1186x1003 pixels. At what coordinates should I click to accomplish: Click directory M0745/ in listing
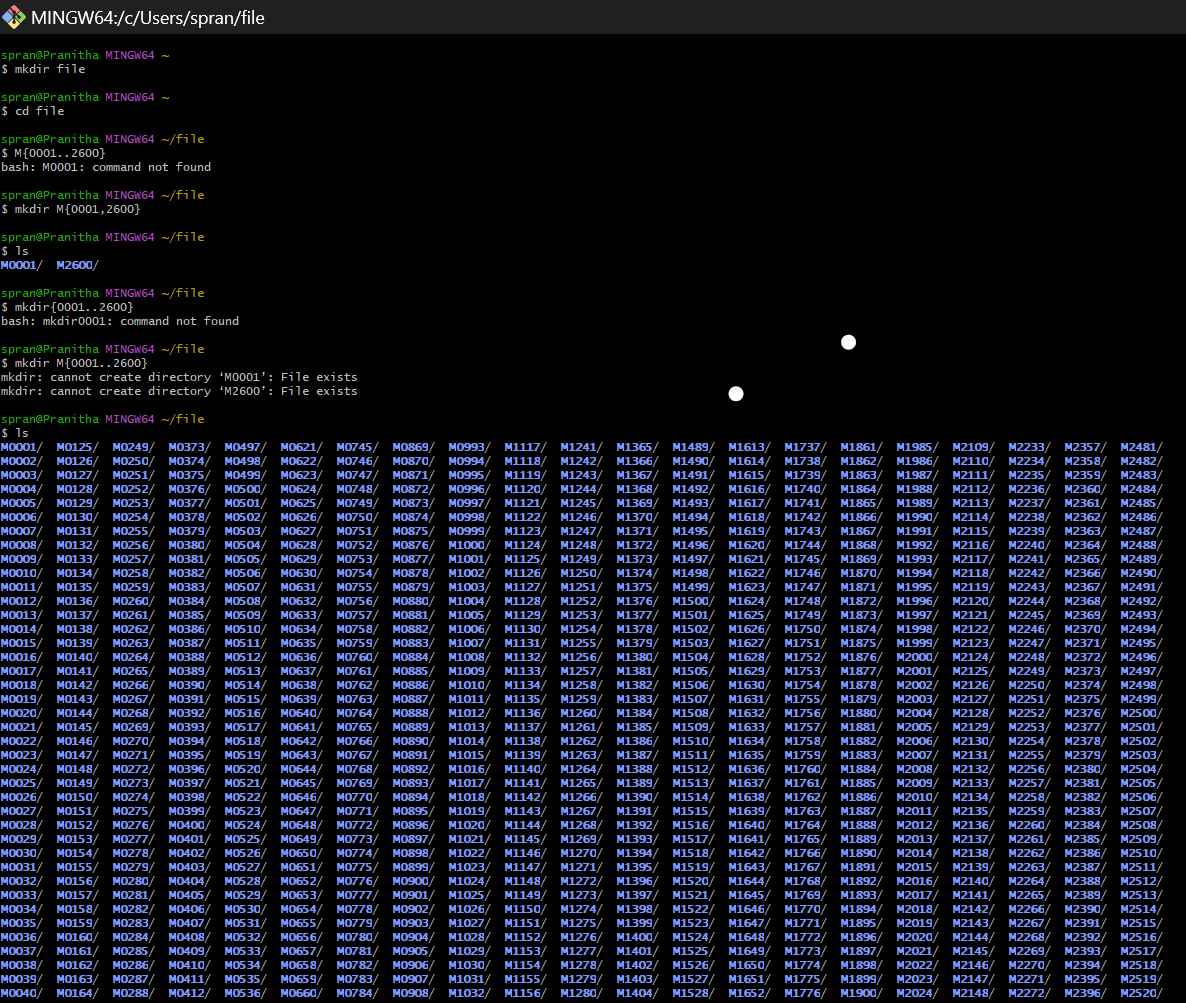[357, 447]
